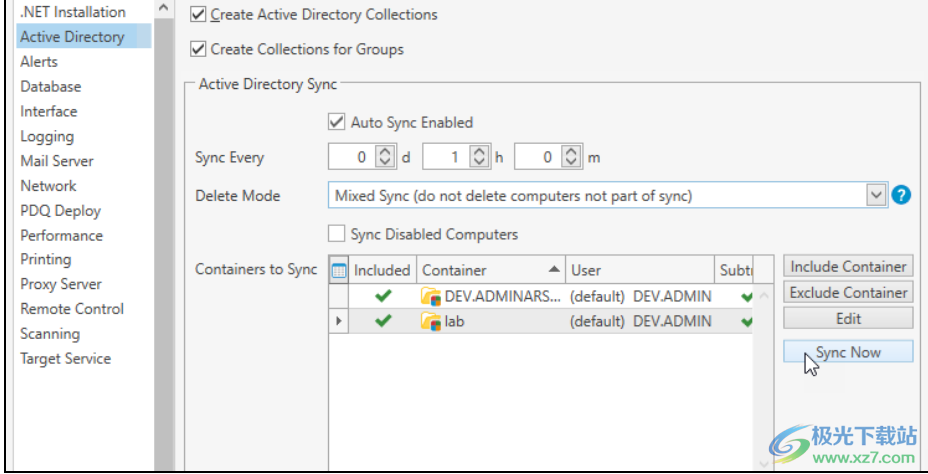The image size is (928, 474).
Task: Toggle Create Collections for Groups checkbox
Action: pyautogui.click(x=198, y=49)
